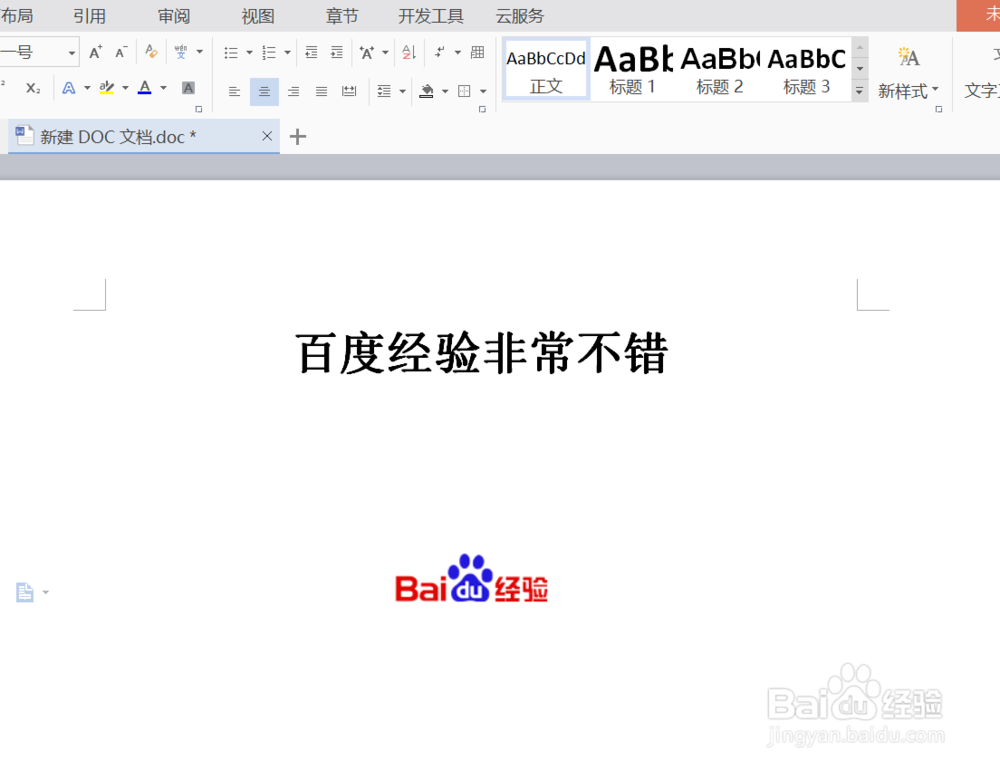Screen dimensions: 1000x770
Task: Open styles group dialog launcher
Action: click(x=939, y=109)
